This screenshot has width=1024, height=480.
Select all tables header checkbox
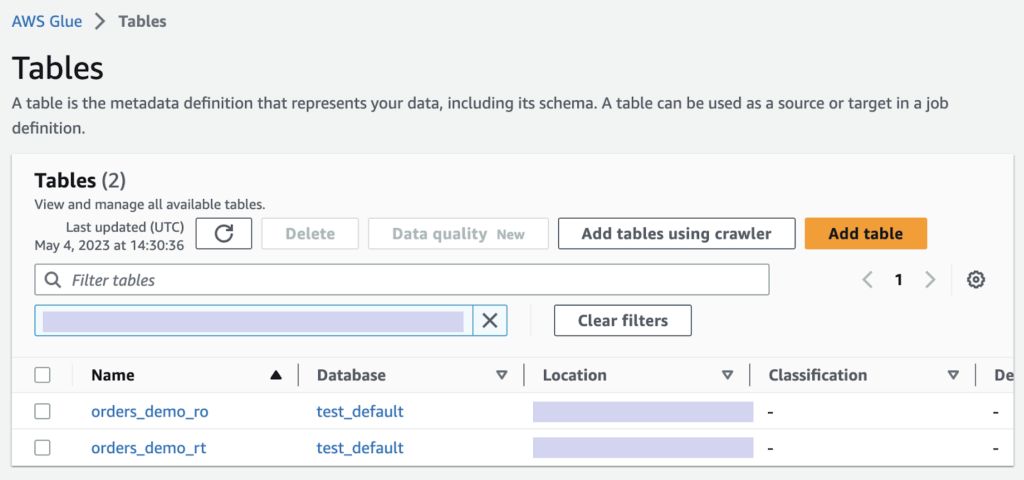42,375
